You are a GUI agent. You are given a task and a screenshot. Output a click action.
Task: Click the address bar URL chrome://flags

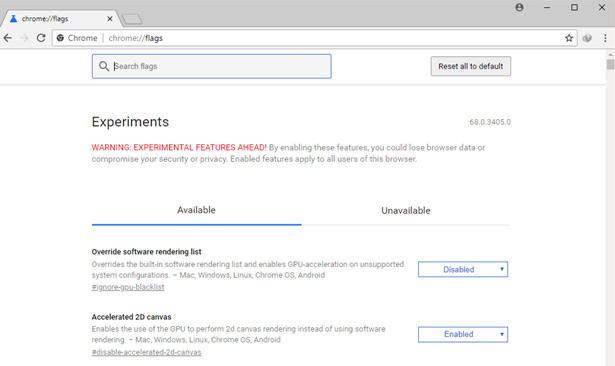pos(135,38)
